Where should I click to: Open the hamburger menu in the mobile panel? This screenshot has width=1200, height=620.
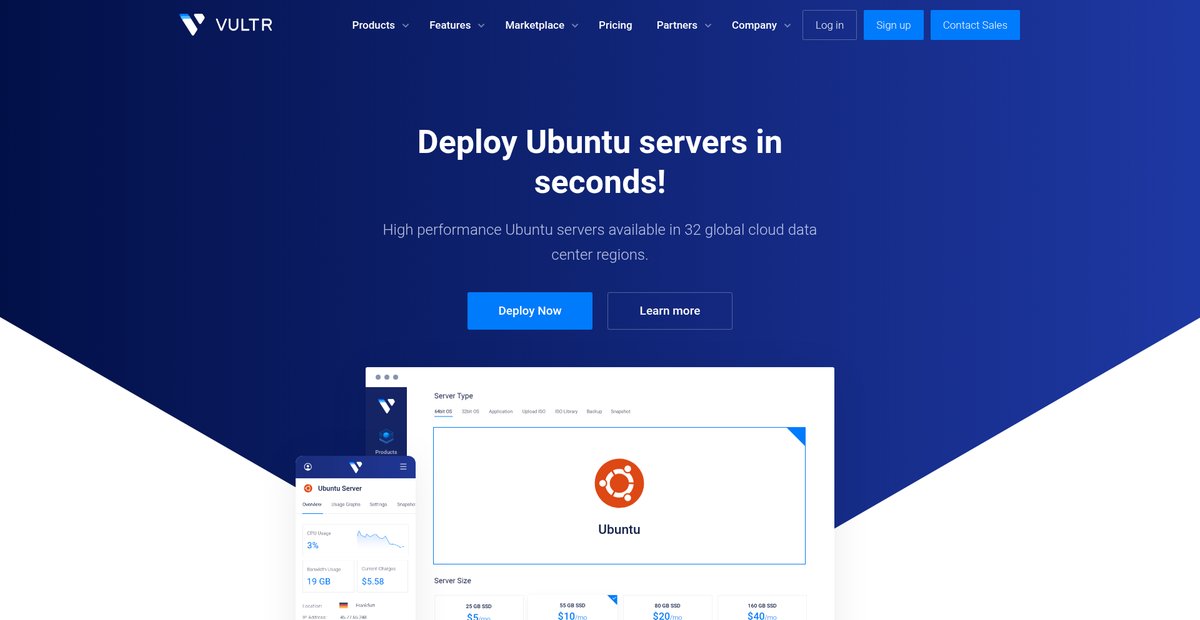tap(403, 467)
